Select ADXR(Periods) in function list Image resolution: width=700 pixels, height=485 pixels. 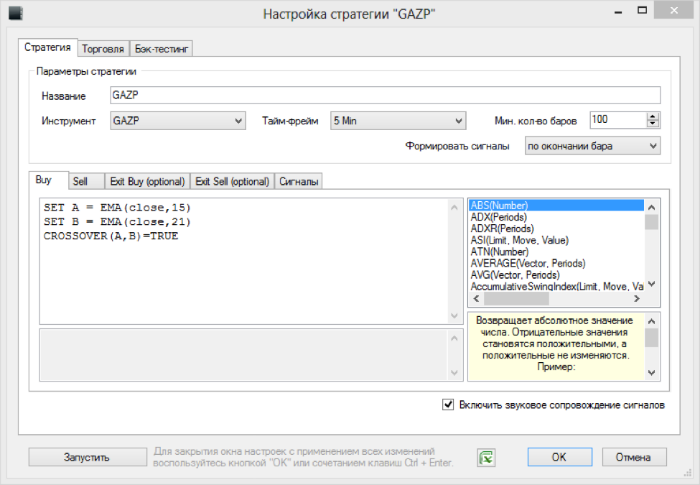(556, 229)
